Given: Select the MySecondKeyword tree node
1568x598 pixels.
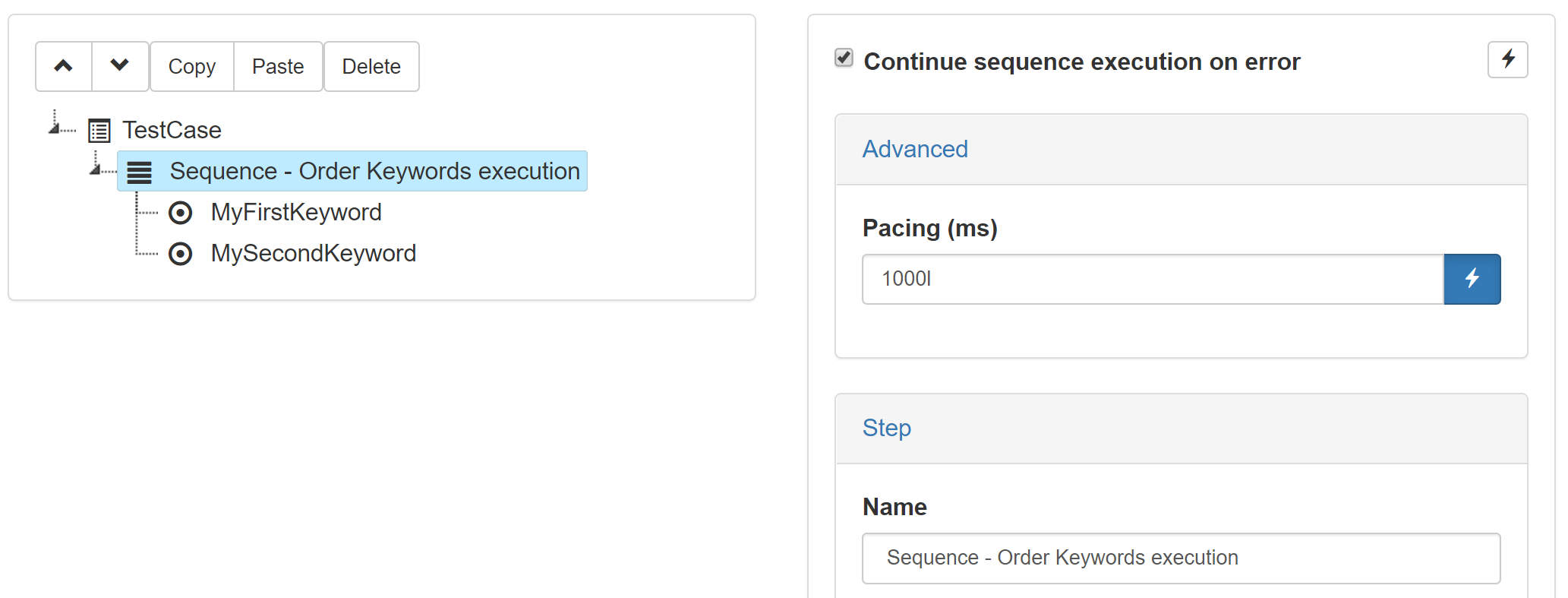Looking at the screenshot, I should (x=313, y=254).
